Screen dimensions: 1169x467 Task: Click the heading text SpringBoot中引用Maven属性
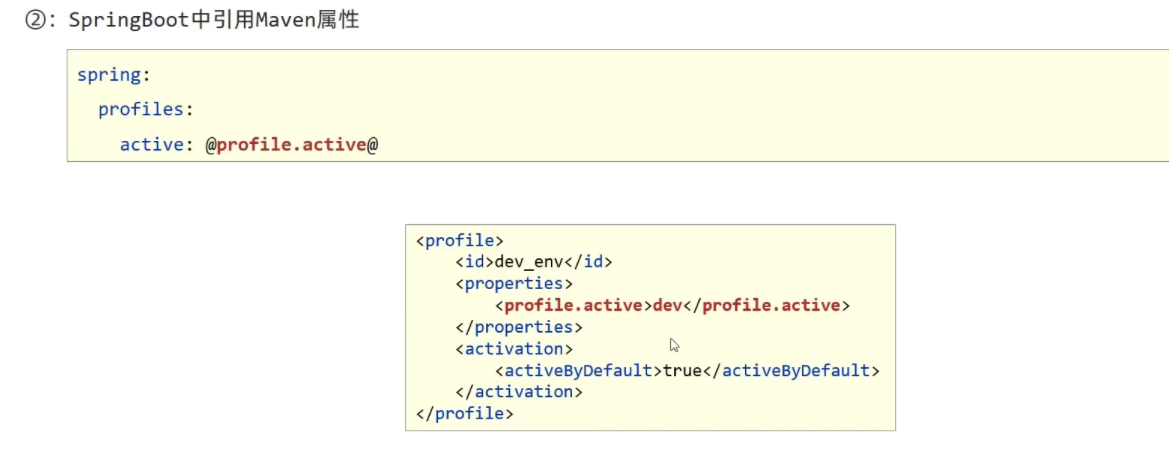coord(213,21)
